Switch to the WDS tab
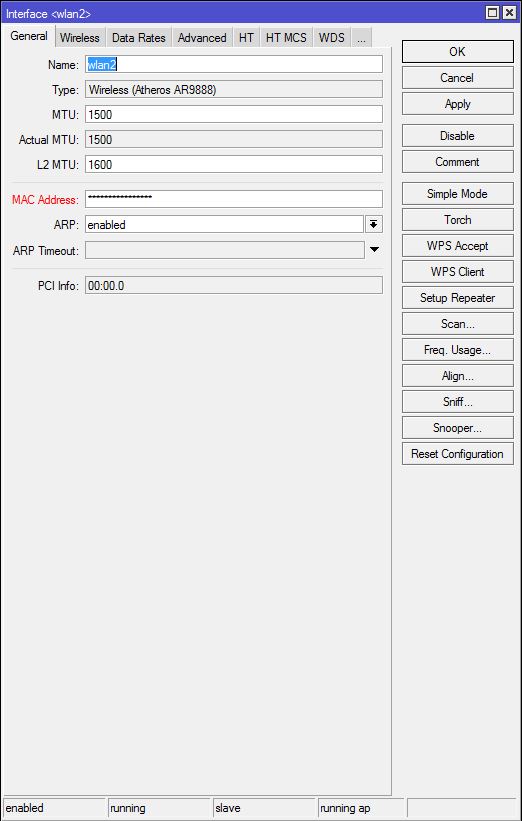Image resolution: width=522 pixels, height=821 pixels. tap(331, 38)
